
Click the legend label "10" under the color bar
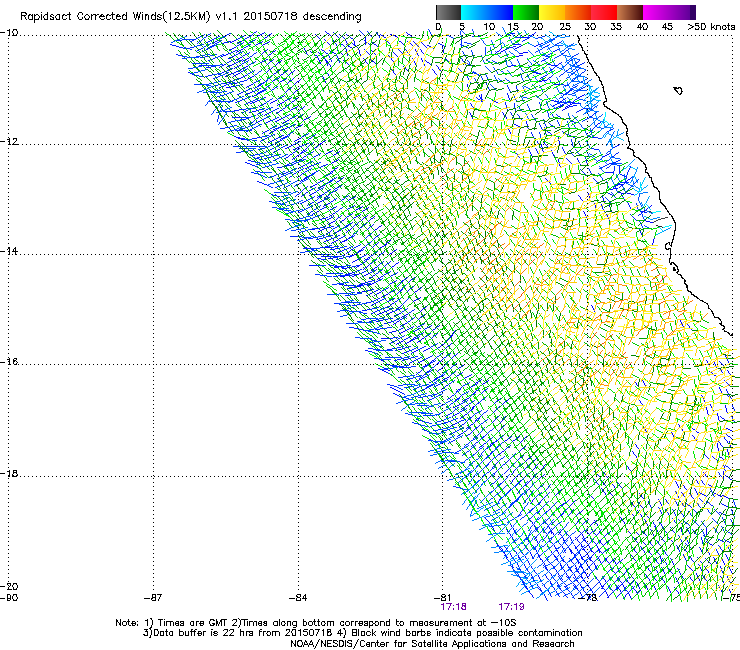(489, 27)
